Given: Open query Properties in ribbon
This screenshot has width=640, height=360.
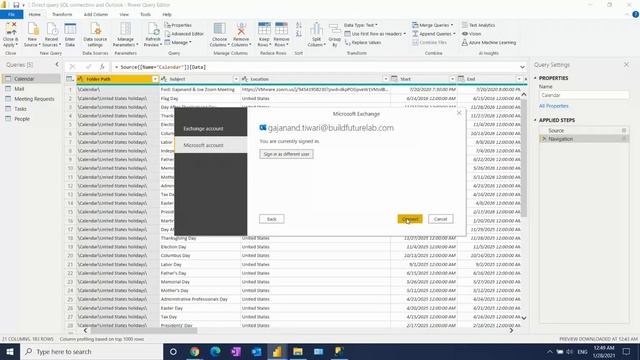Looking at the screenshot, I should 178,25.
